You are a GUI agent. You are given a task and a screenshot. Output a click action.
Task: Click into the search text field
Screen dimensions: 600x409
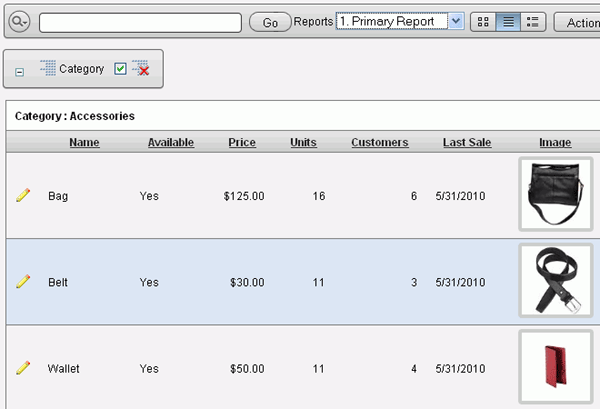[140, 21]
